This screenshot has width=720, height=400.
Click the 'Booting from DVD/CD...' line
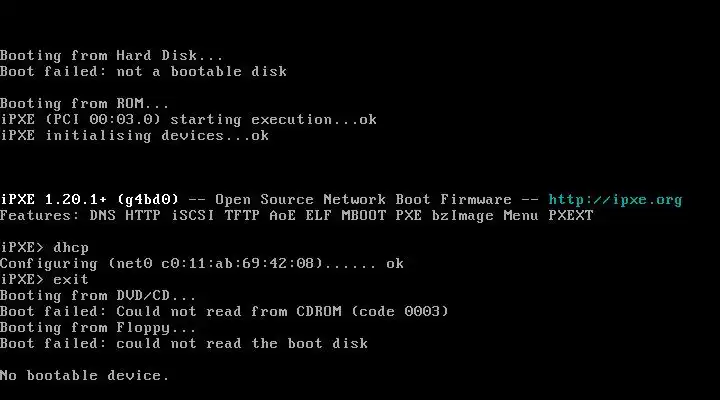pyautogui.click(x=98, y=295)
